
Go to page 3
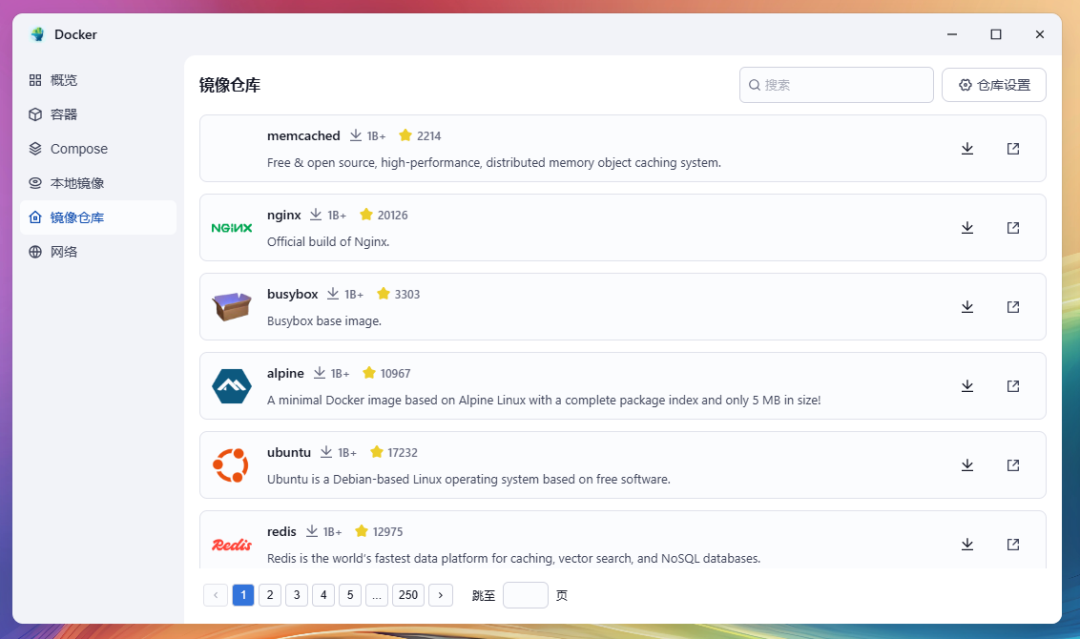[297, 595]
